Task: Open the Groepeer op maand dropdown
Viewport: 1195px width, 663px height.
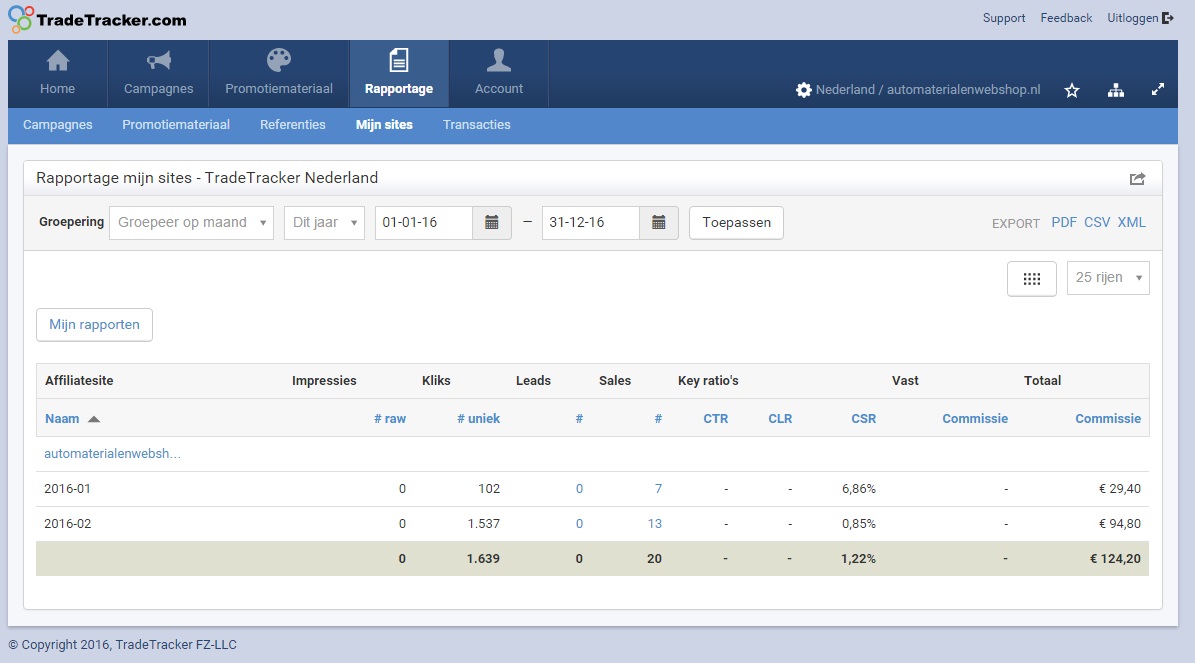Action: click(191, 223)
